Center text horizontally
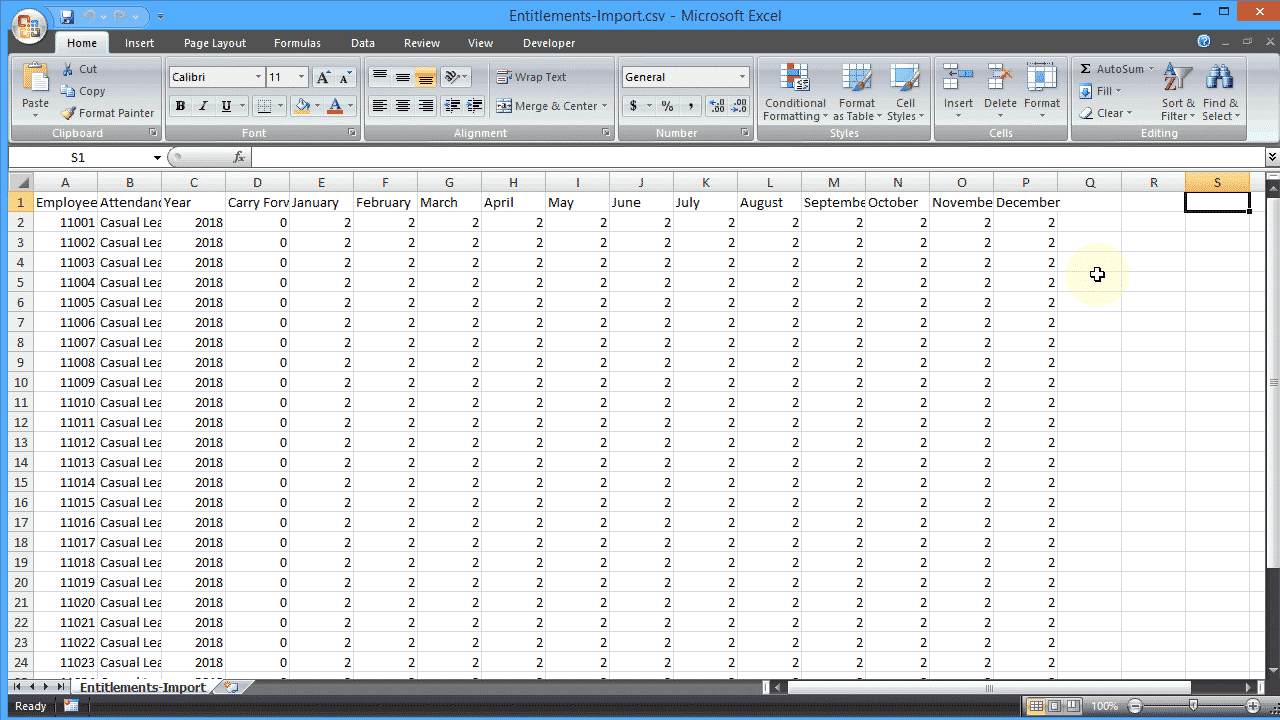The width and height of the screenshot is (1280, 720). 402,106
